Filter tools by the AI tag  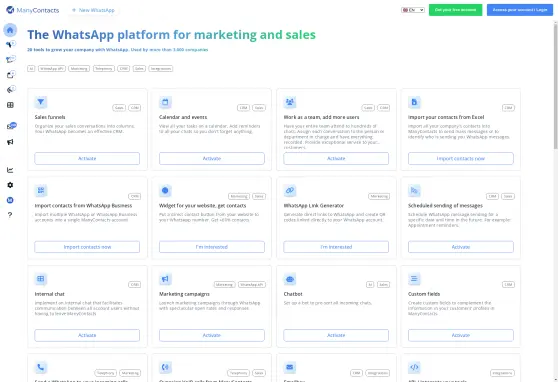pos(31,68)
